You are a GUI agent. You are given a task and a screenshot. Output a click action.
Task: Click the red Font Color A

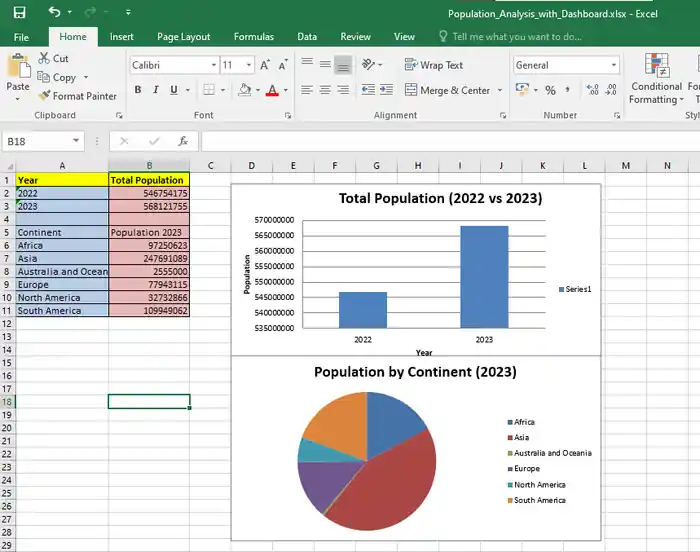tap(272, 90)
